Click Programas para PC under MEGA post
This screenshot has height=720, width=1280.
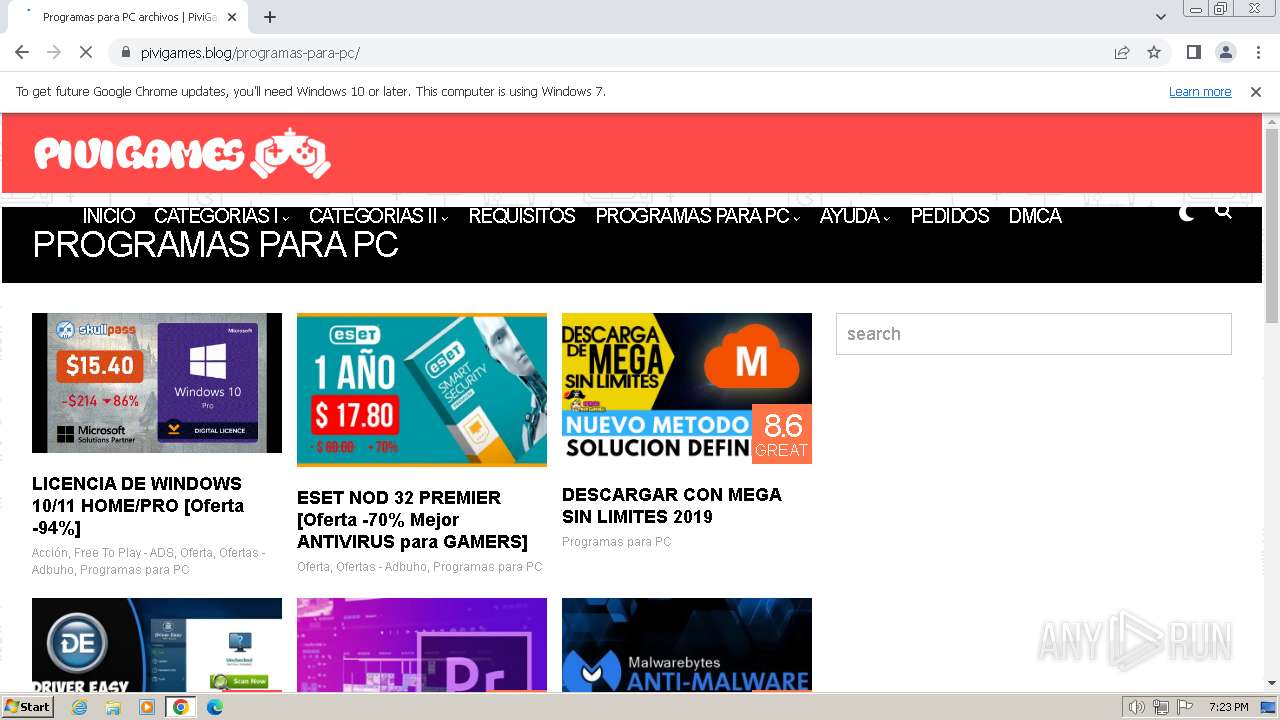click(x=617, y=542)
